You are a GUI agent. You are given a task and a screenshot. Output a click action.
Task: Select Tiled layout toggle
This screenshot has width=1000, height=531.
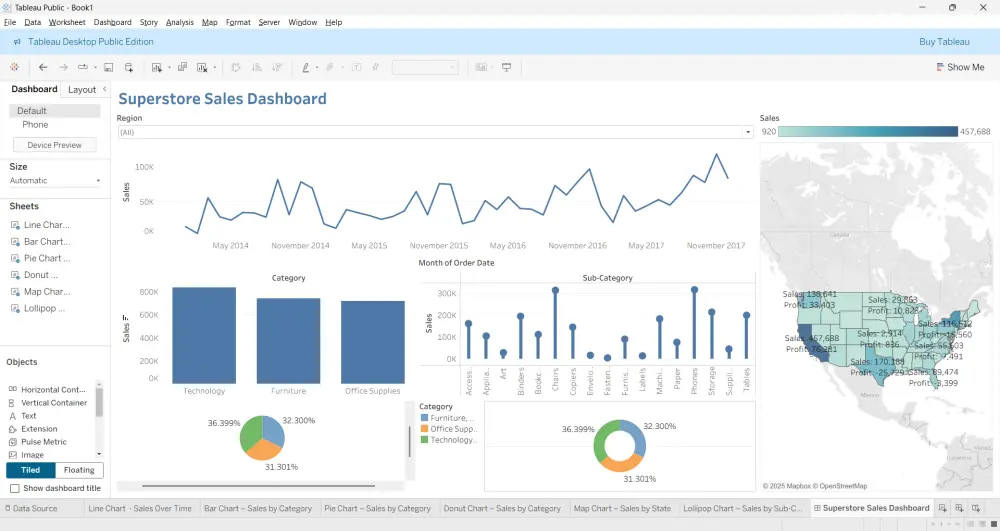[31, 470]
